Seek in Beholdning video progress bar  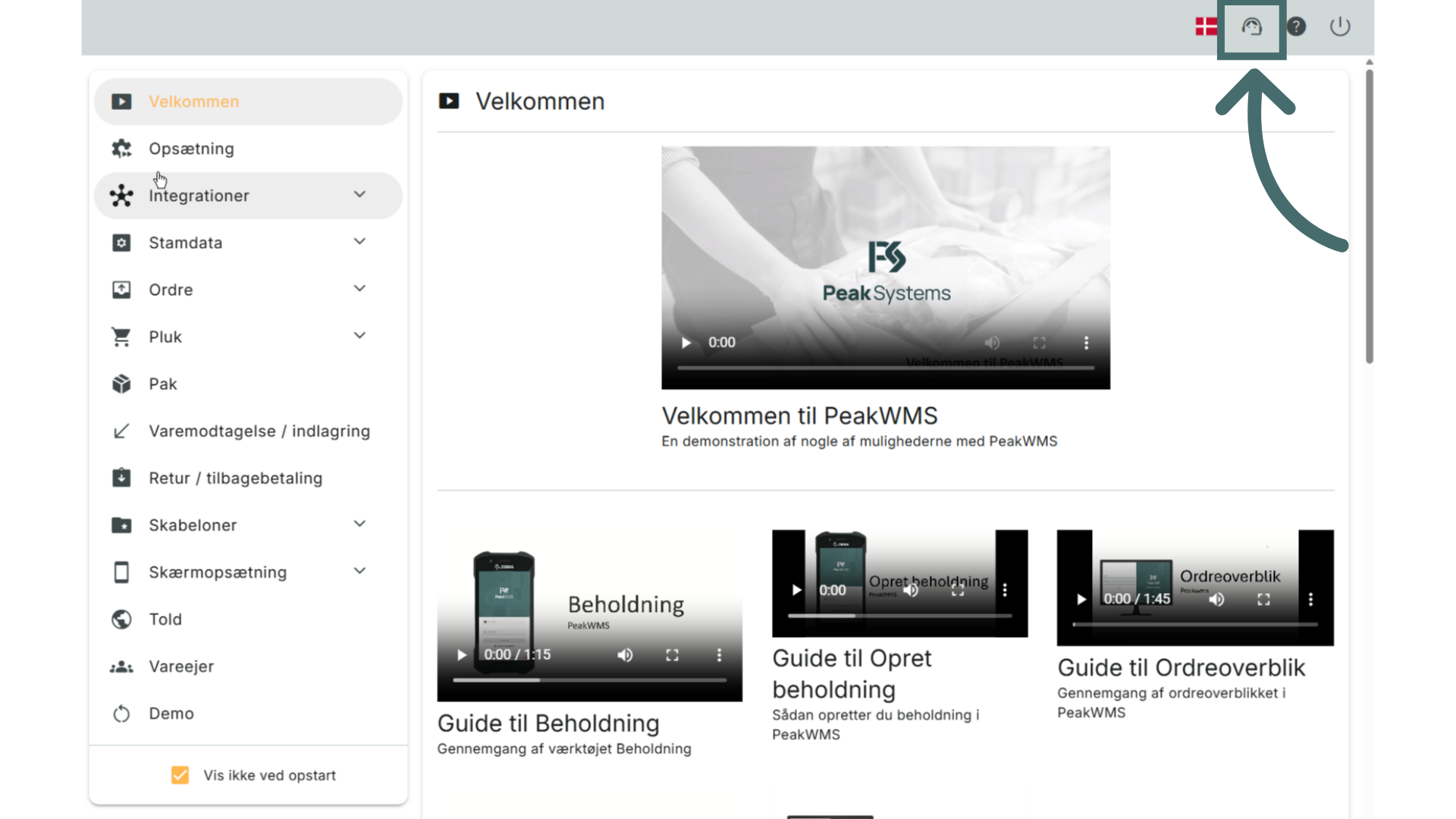[x=589, y=681]
